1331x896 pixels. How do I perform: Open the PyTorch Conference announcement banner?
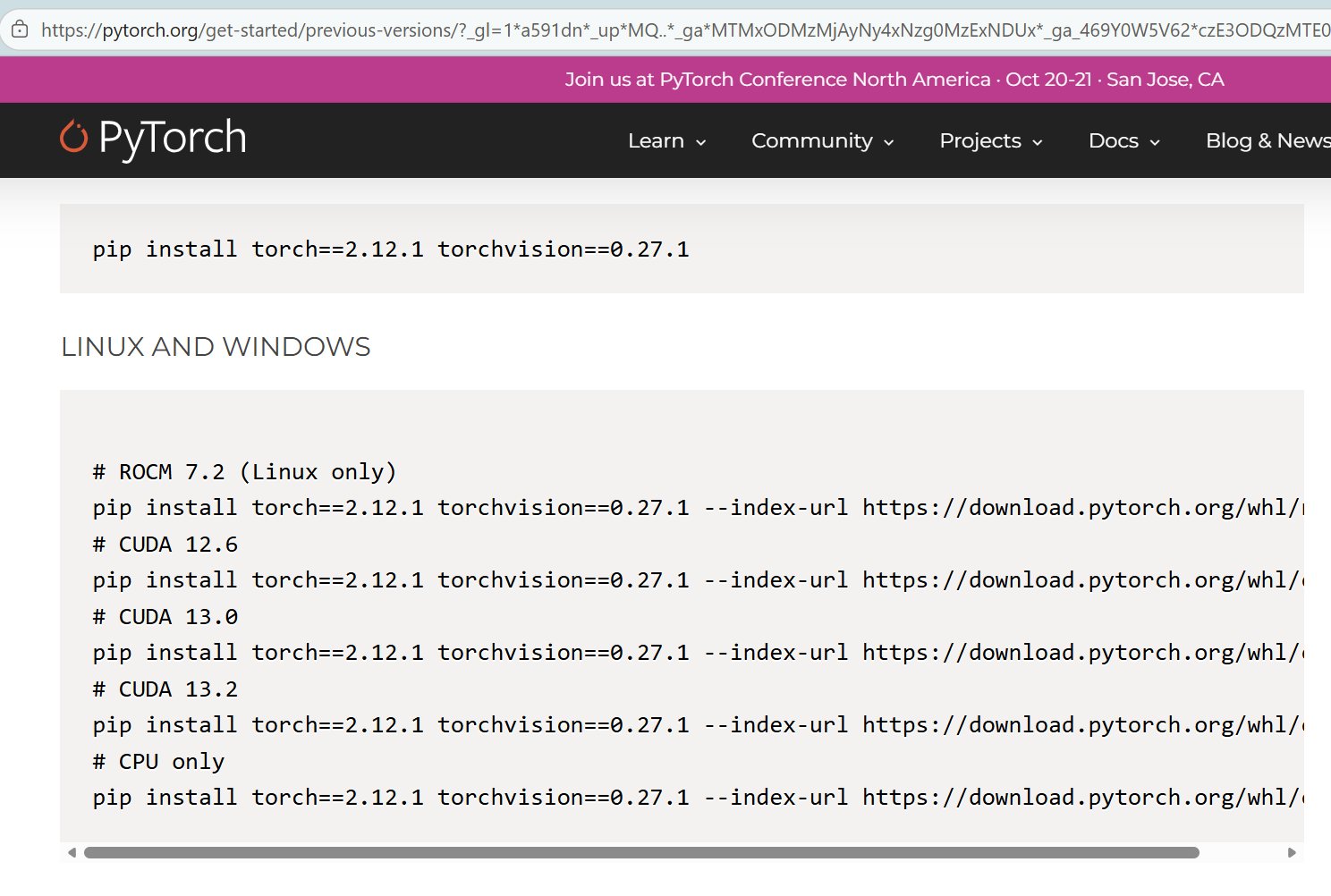[x=894, y=80]
